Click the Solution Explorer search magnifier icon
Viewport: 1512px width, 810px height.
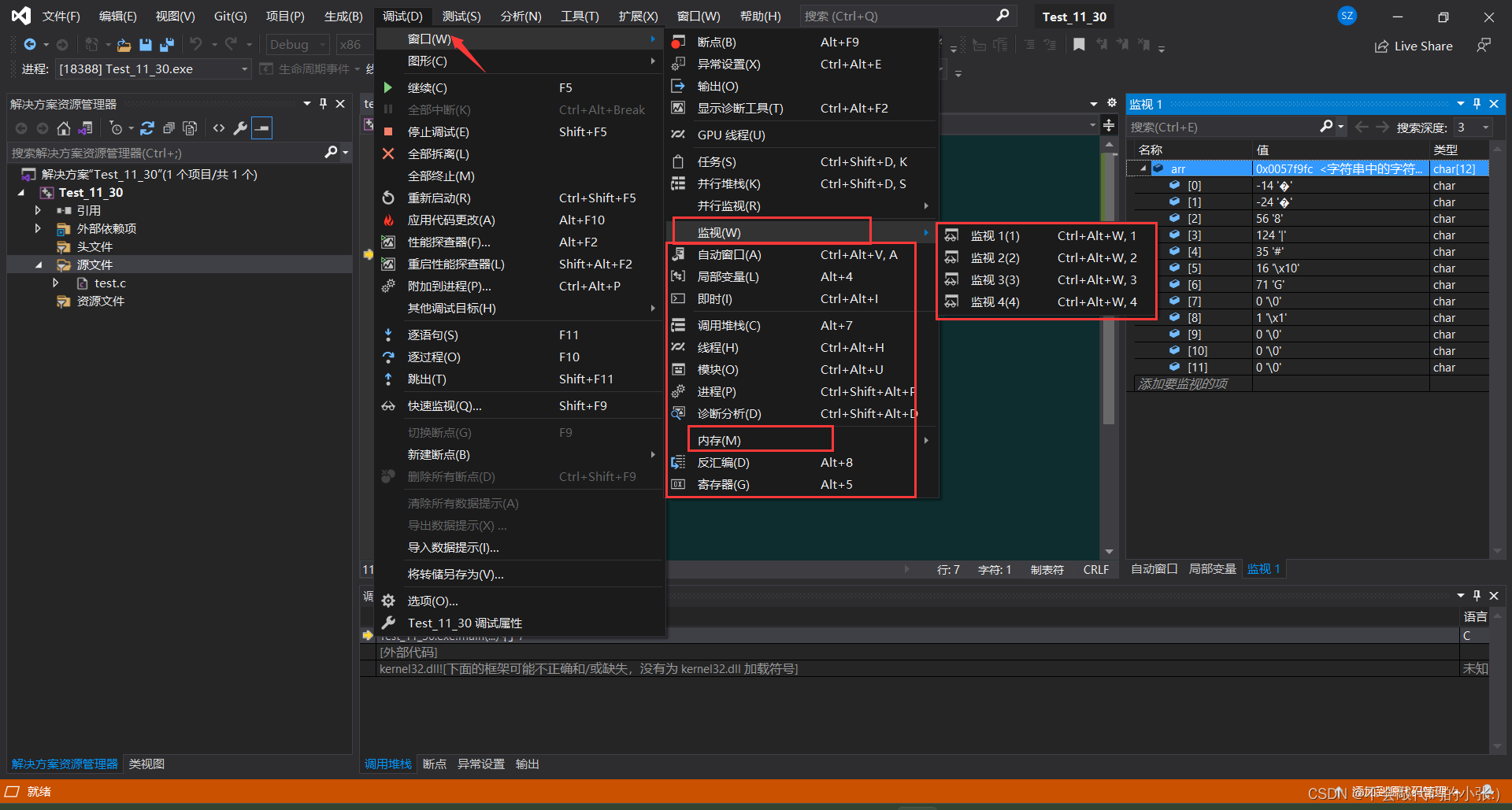coord(332,153)
